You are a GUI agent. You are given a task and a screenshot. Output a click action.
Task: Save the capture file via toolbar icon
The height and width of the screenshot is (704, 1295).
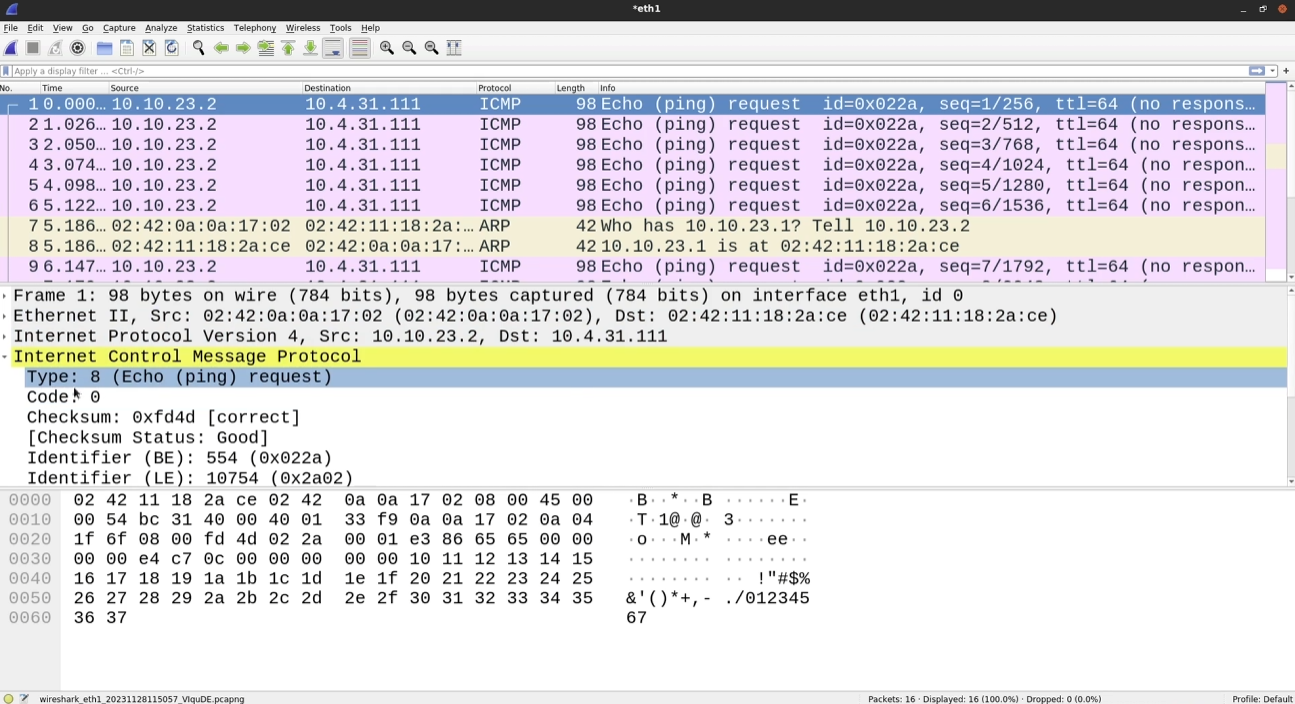click(127, 48)
